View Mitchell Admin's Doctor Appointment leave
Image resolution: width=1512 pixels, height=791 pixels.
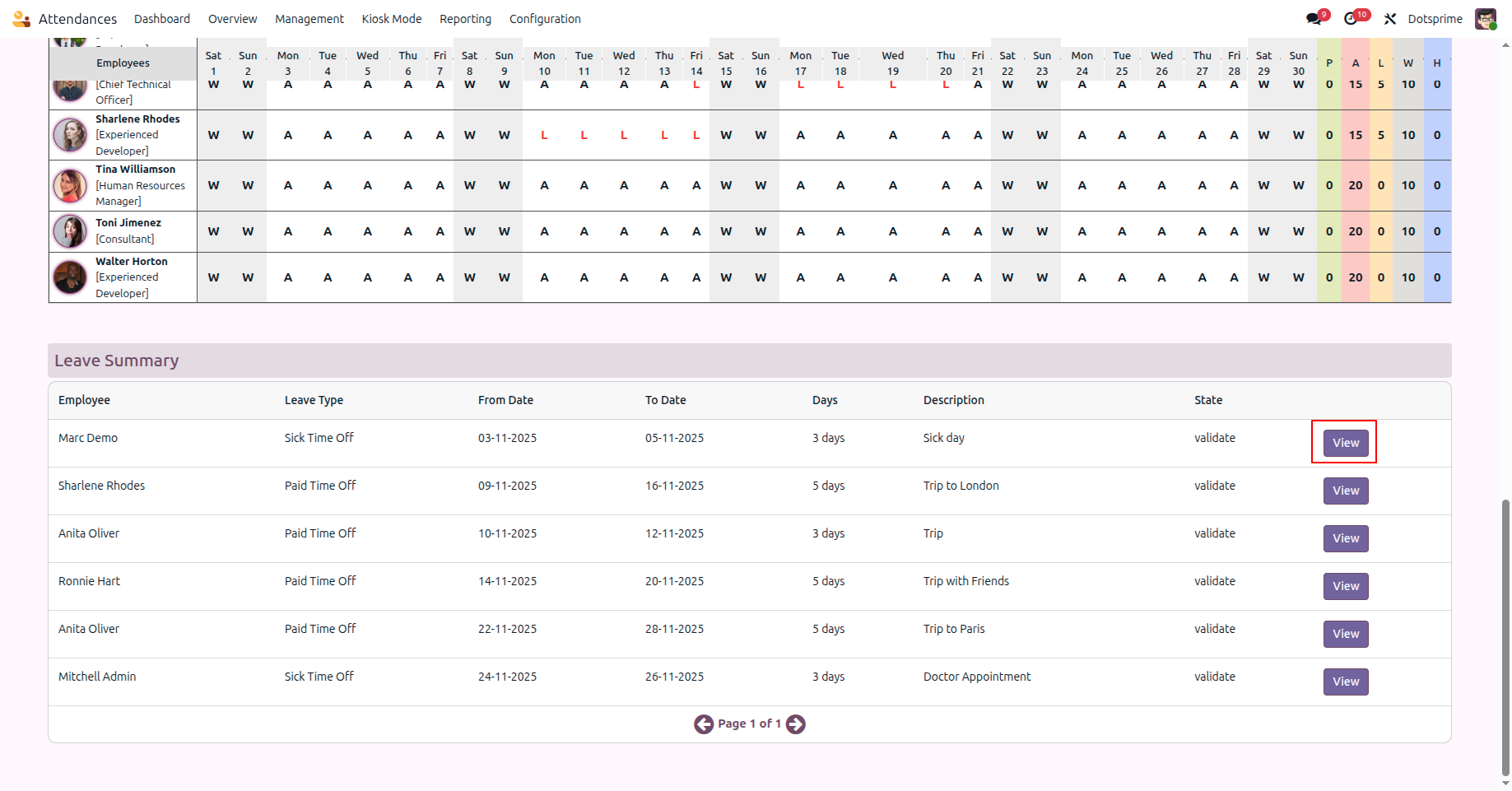pos(1345,682)
